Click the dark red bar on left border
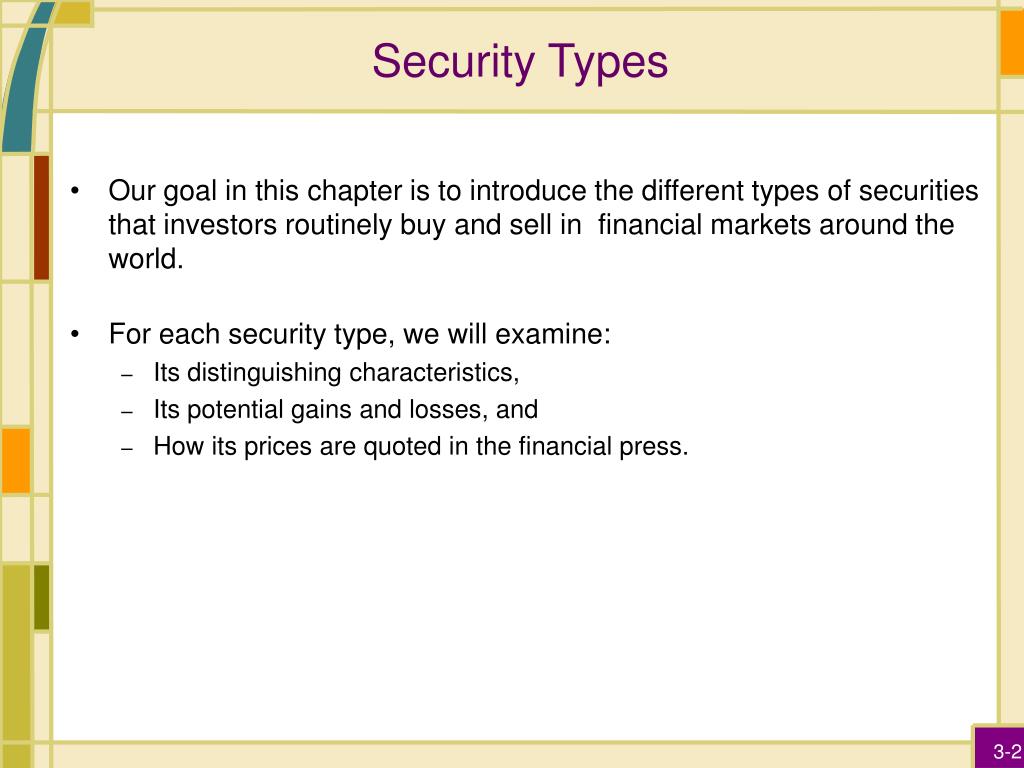This screenshot has width=1024, height=768. 41,217
